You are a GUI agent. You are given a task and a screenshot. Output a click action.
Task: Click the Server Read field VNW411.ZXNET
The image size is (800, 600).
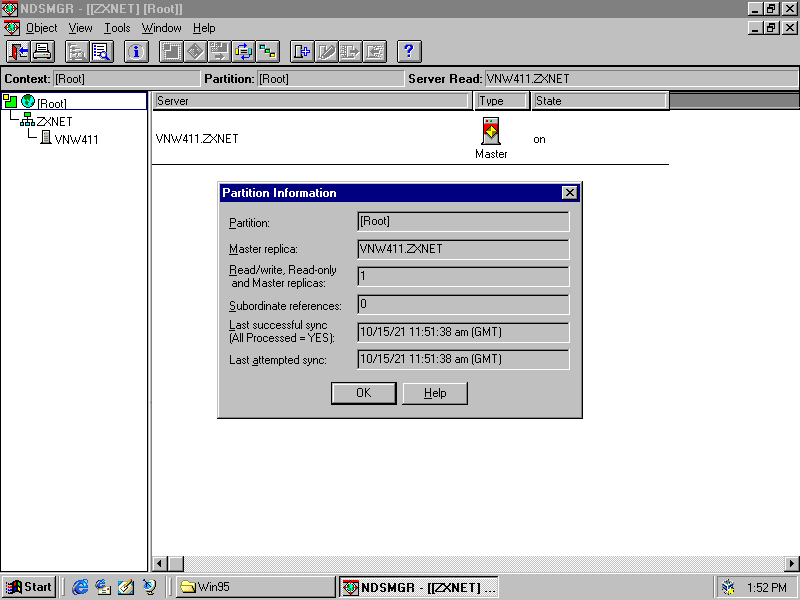(x=641, y=79)
